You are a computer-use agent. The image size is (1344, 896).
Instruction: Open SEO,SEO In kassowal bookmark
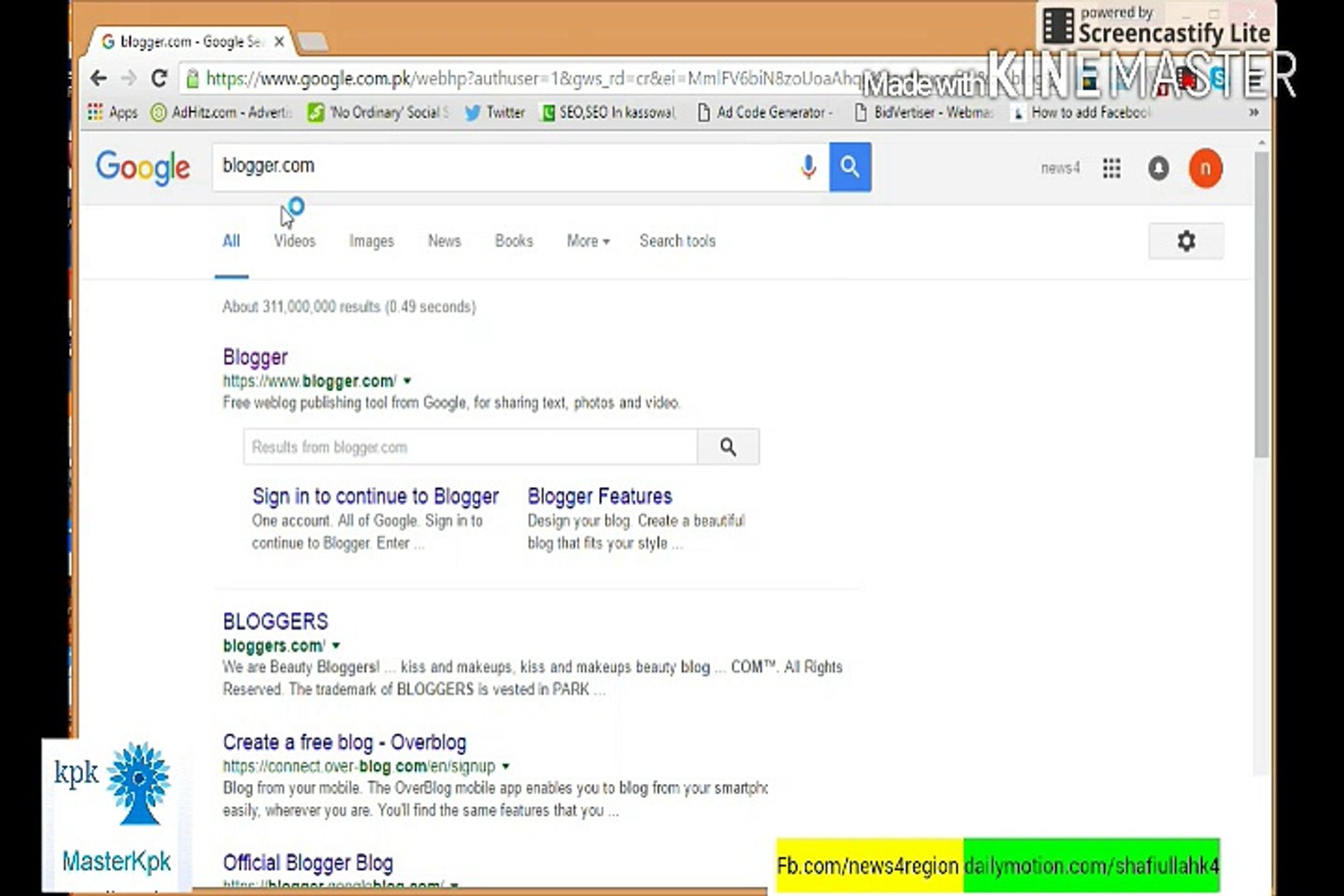pos(609,112)
